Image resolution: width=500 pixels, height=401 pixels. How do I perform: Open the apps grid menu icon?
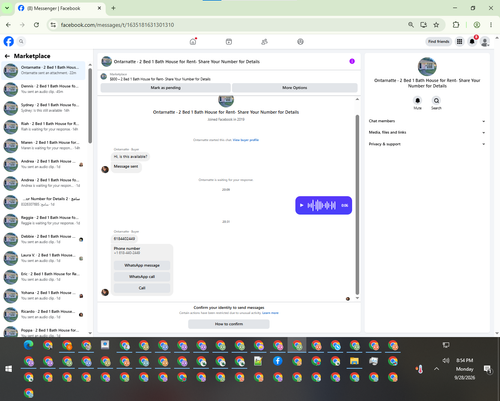pos(459,41)
